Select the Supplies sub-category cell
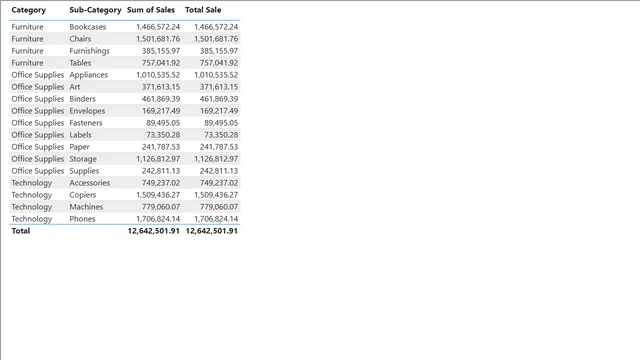Screen dimensions: 640x360 click(84, 171)
